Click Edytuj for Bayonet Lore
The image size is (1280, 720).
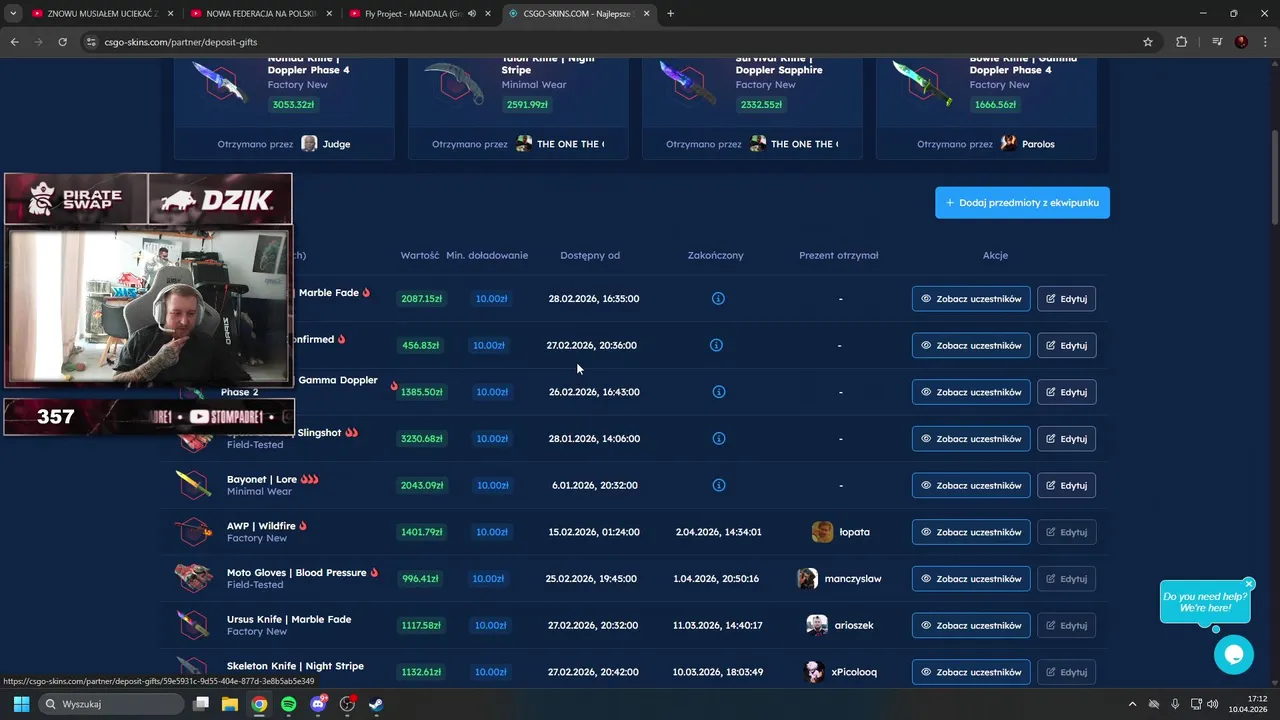1066,485
